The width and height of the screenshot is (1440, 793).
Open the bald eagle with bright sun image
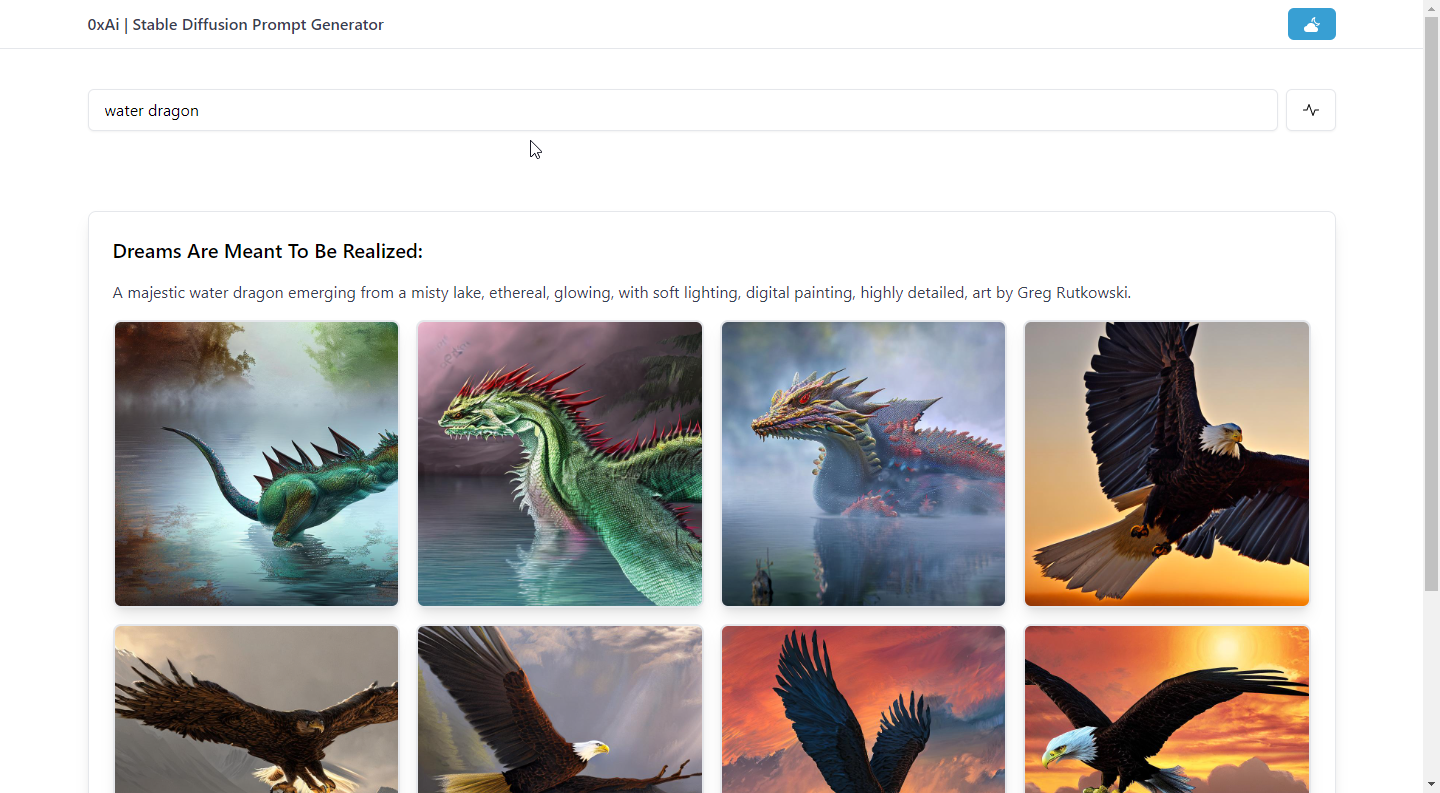tap(1167, 709)
